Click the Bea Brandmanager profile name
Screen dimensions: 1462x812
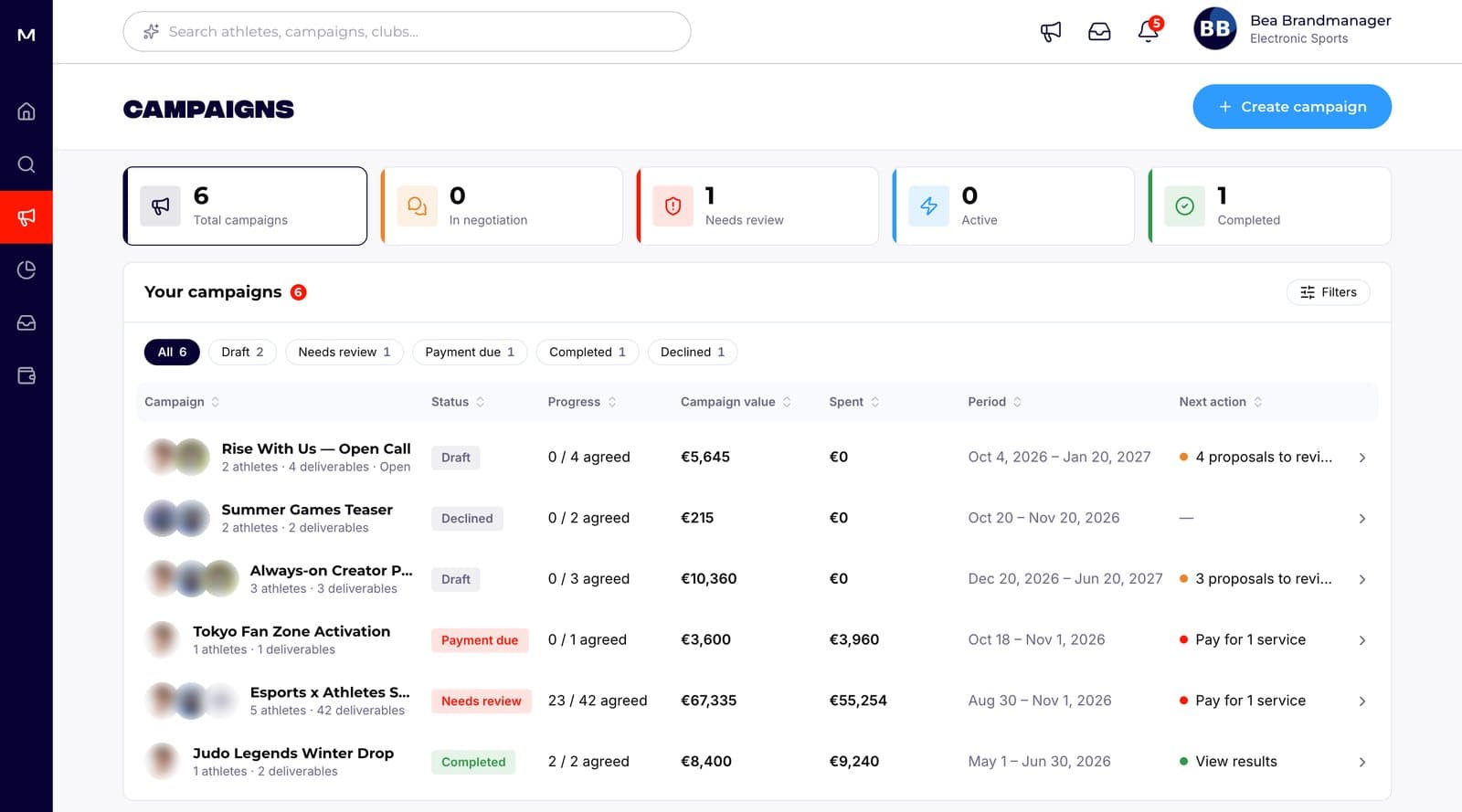click(1320, 20)
